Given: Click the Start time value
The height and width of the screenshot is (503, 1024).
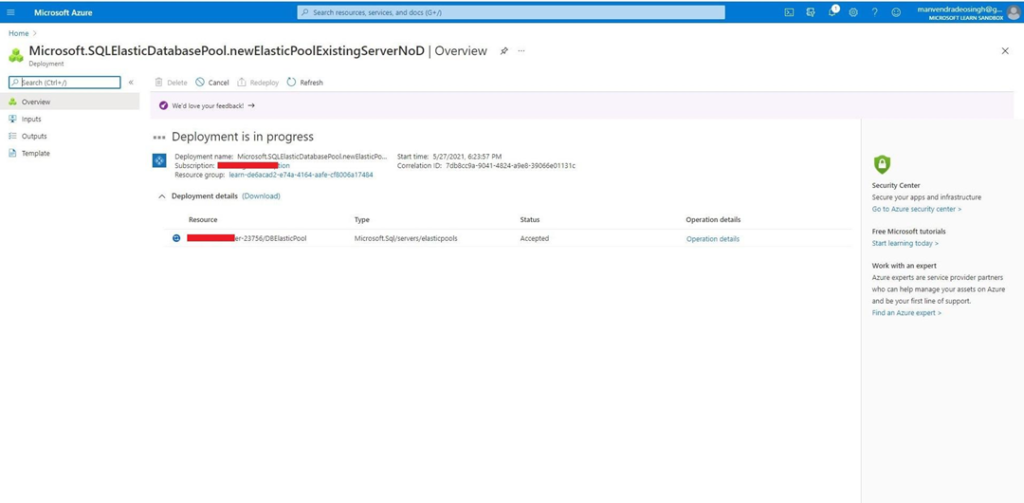Looking at the screenshot, I should [466, 157].
